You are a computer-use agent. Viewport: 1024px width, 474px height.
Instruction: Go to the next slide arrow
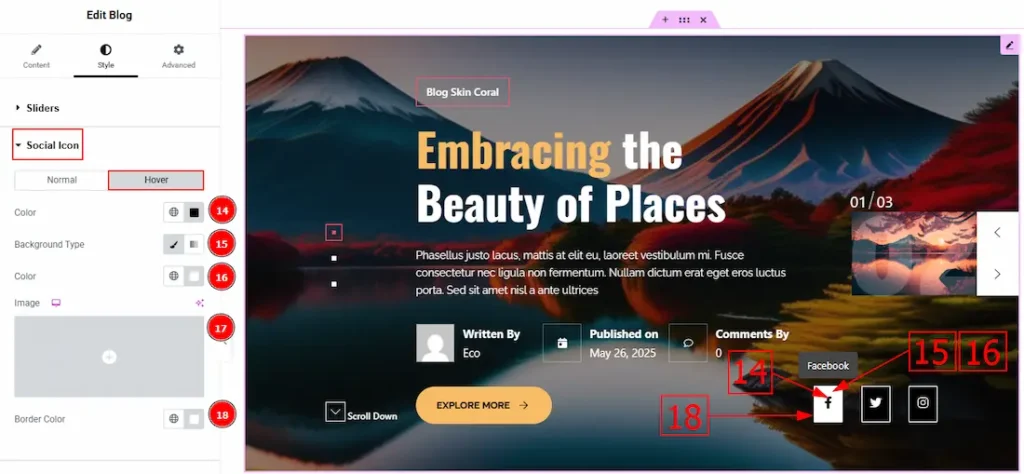[x=997, y=274]
